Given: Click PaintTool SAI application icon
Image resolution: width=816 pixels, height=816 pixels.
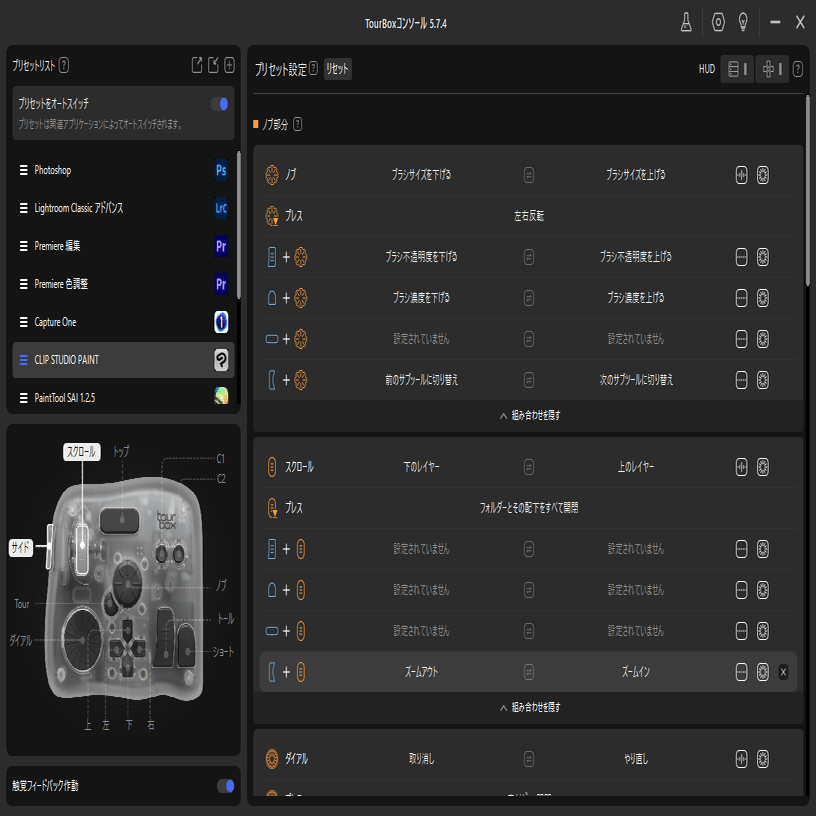Looking at the screenshot, I should (x=221, y=396).
